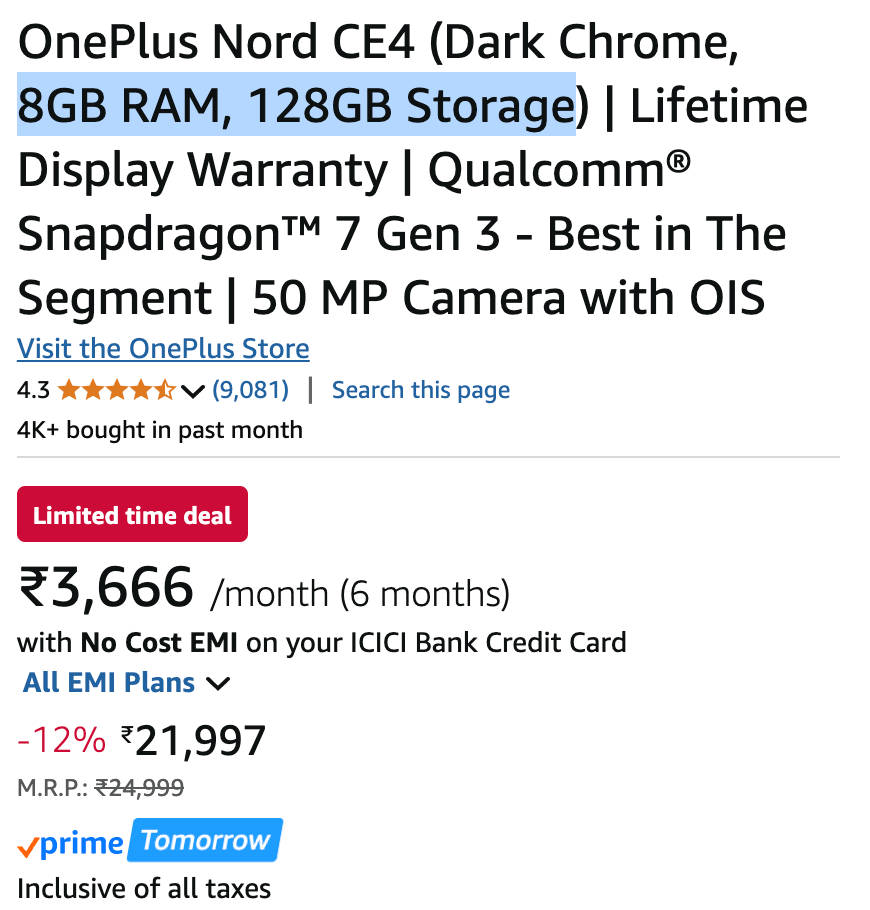The image size is (870, 910).
Task: Click the 4.3 rating number
Action: 33,390
